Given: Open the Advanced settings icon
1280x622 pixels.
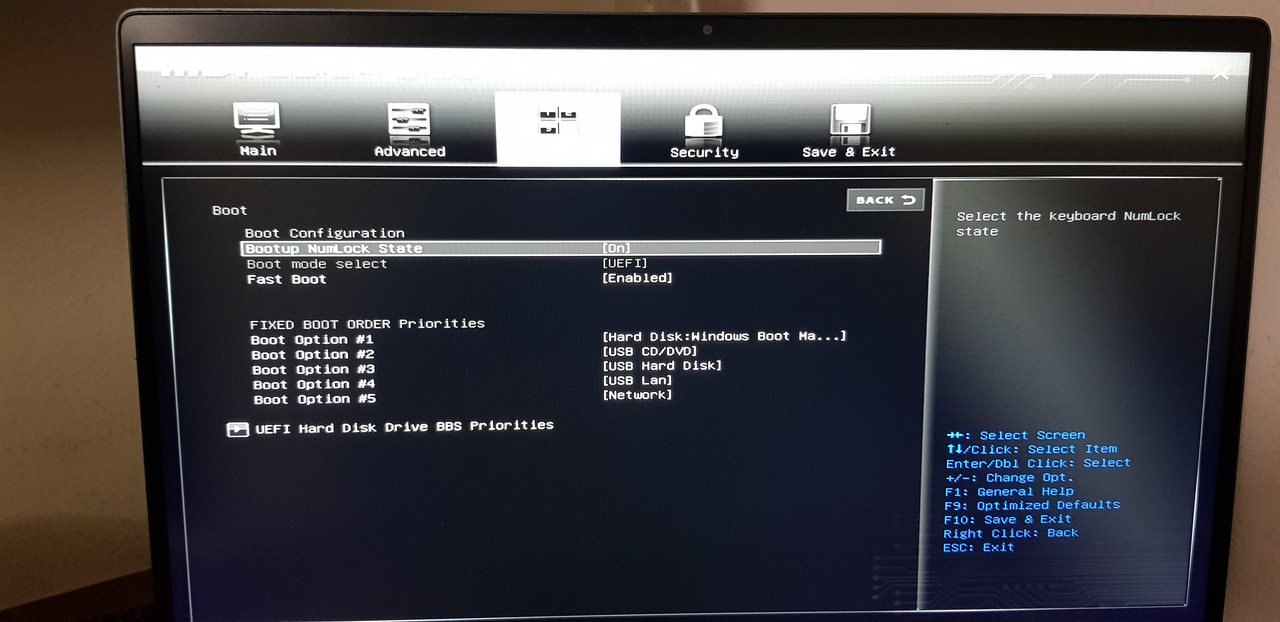Looking at the screenshot, I should (x=409, y=121).
